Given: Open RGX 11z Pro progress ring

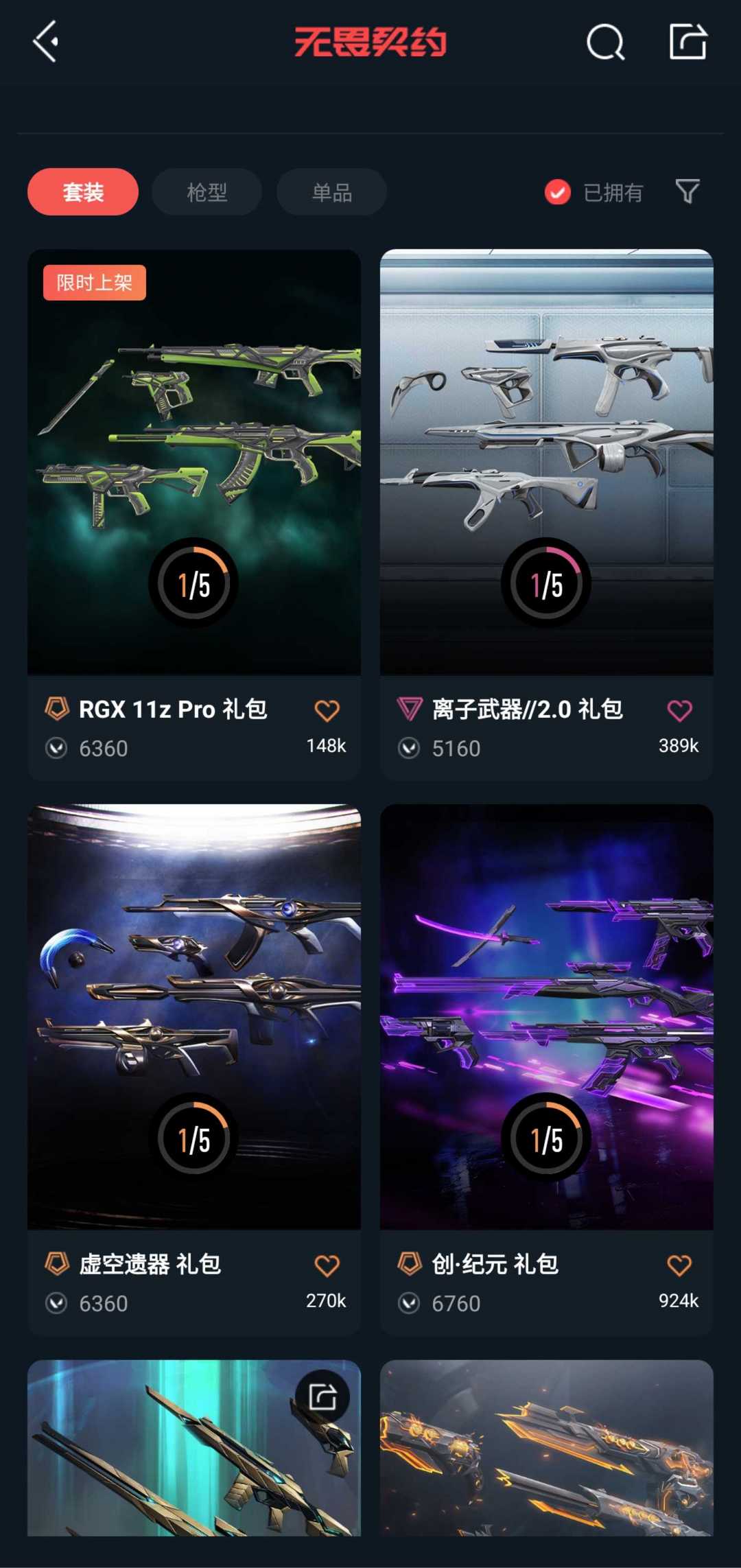Looking at the screenshot, I should tap(193, 583).
